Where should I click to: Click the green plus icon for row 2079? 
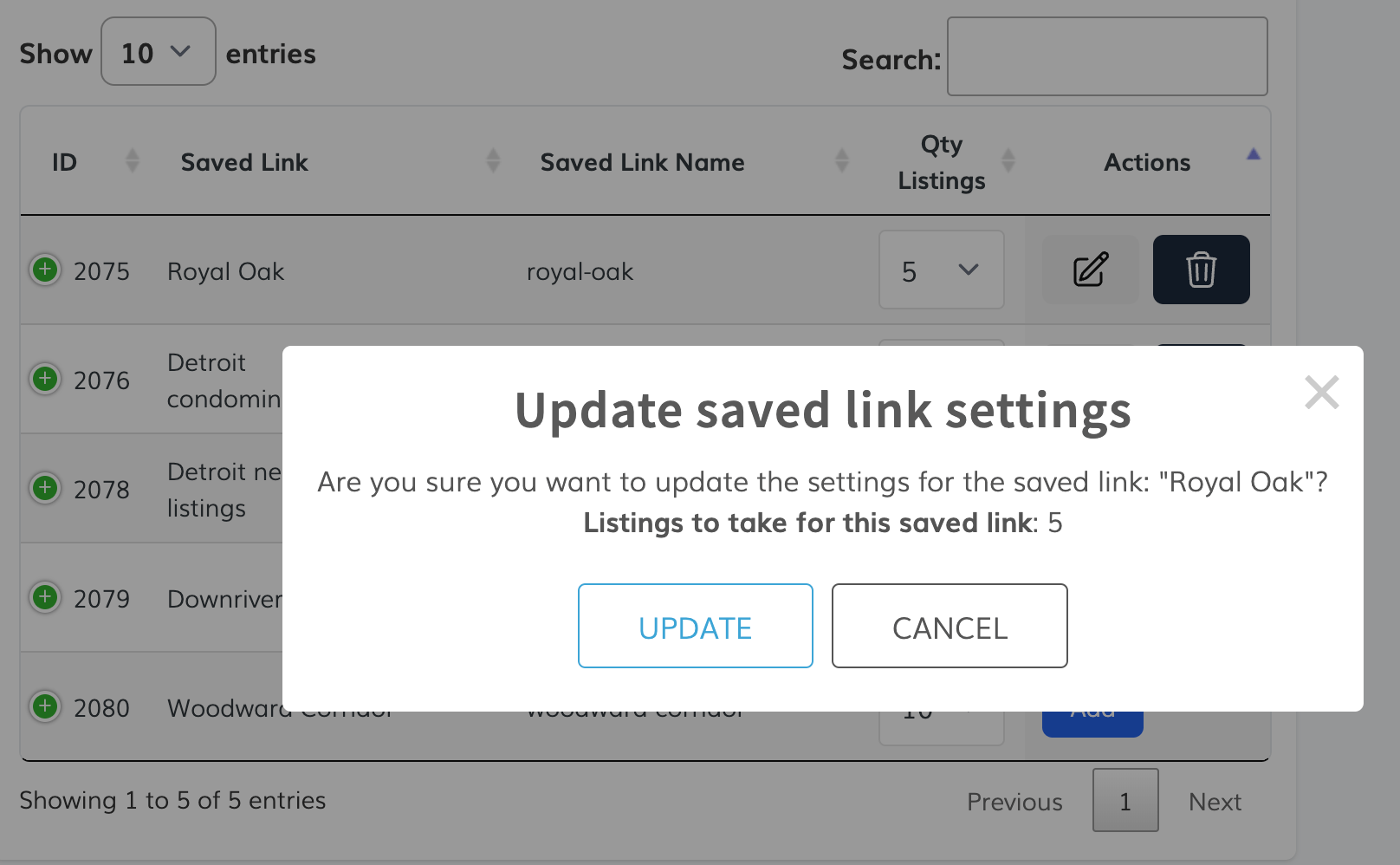click(x=45, y=597)
